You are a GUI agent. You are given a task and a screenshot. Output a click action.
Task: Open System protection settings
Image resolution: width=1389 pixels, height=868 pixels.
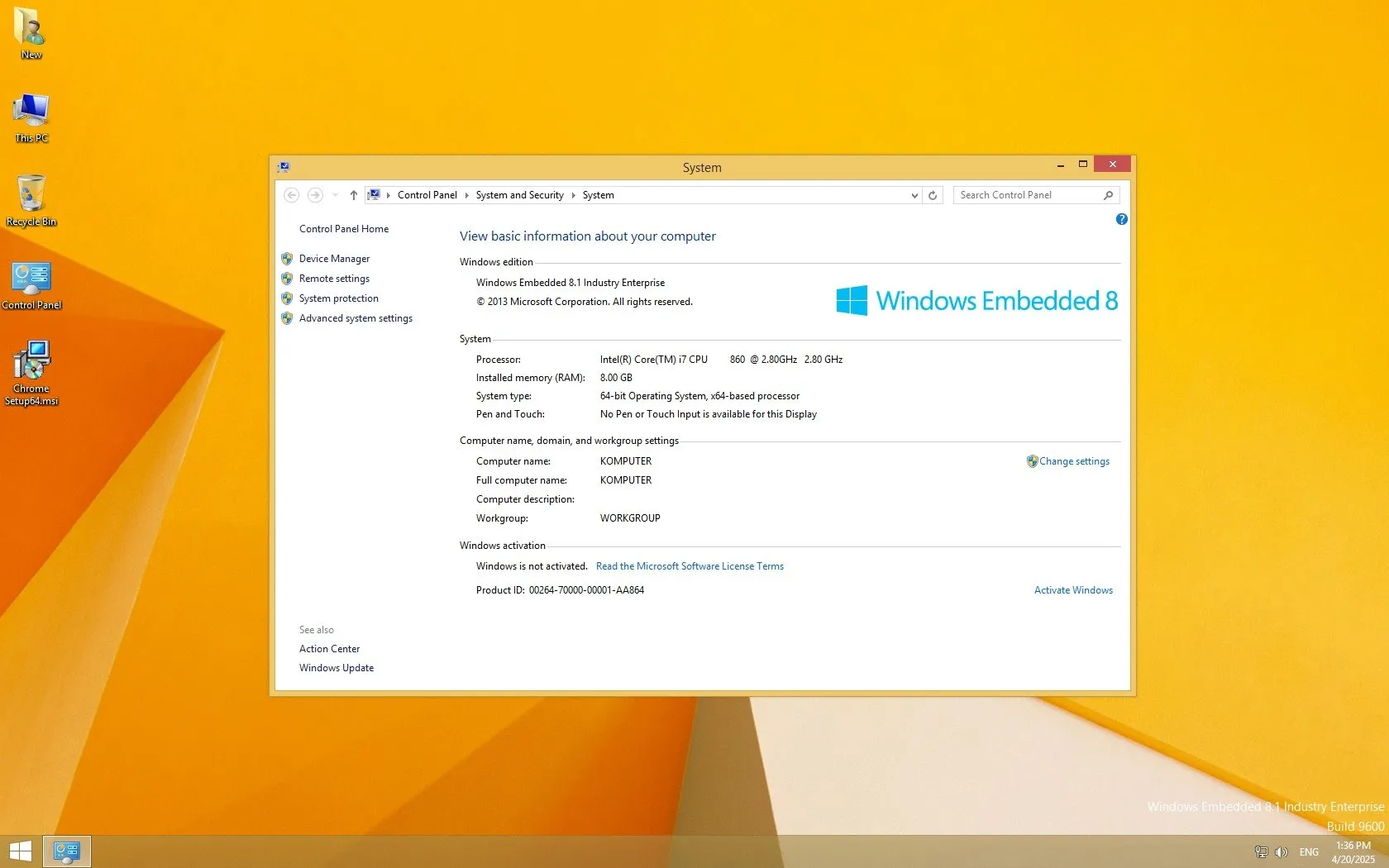pos(337,298)
